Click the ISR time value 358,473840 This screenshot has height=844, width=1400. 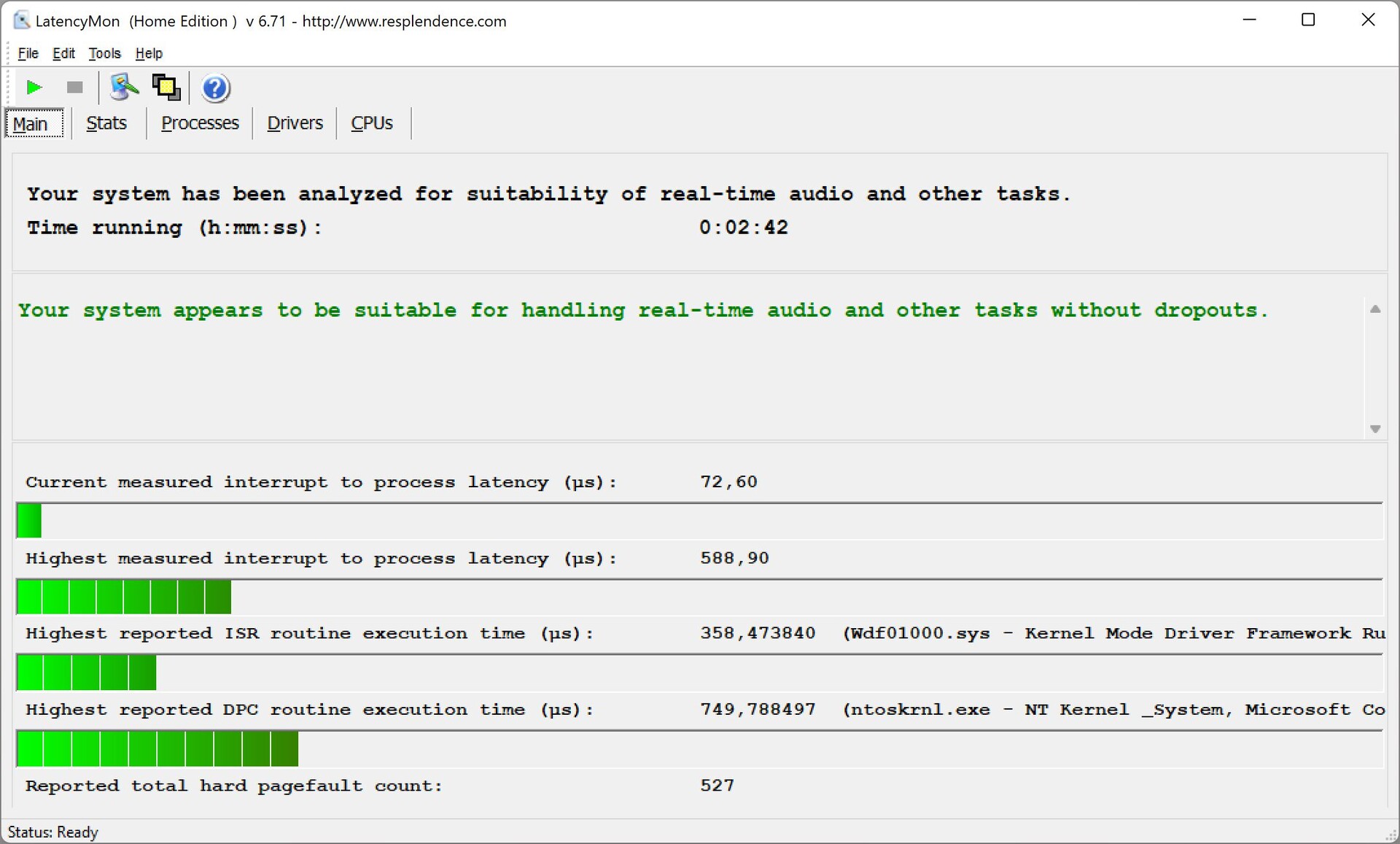coord(758,633)
